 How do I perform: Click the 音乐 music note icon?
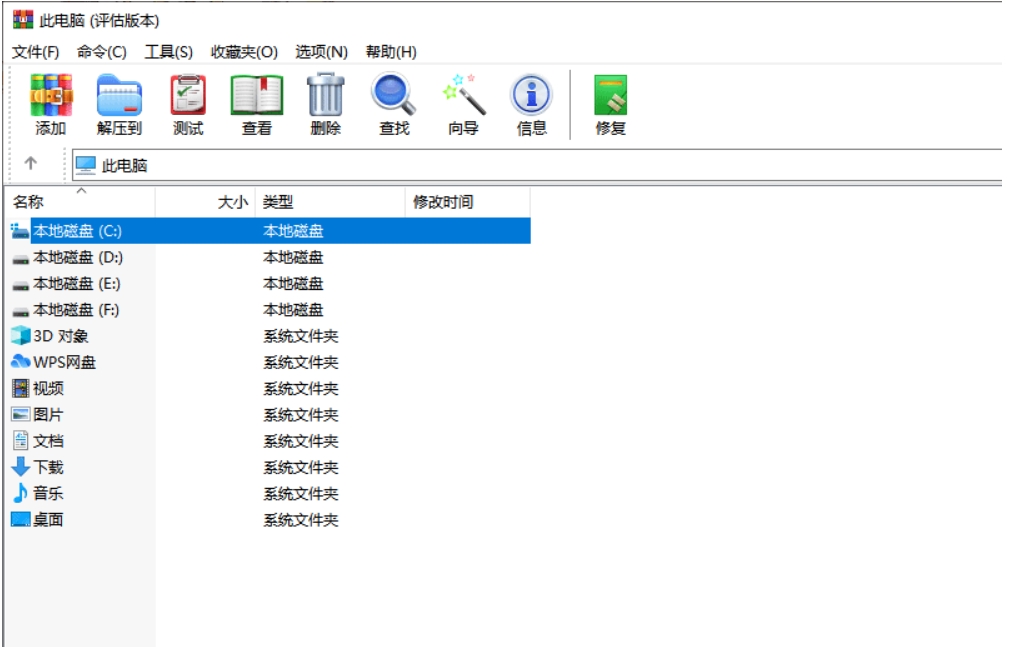click(21, 493)
